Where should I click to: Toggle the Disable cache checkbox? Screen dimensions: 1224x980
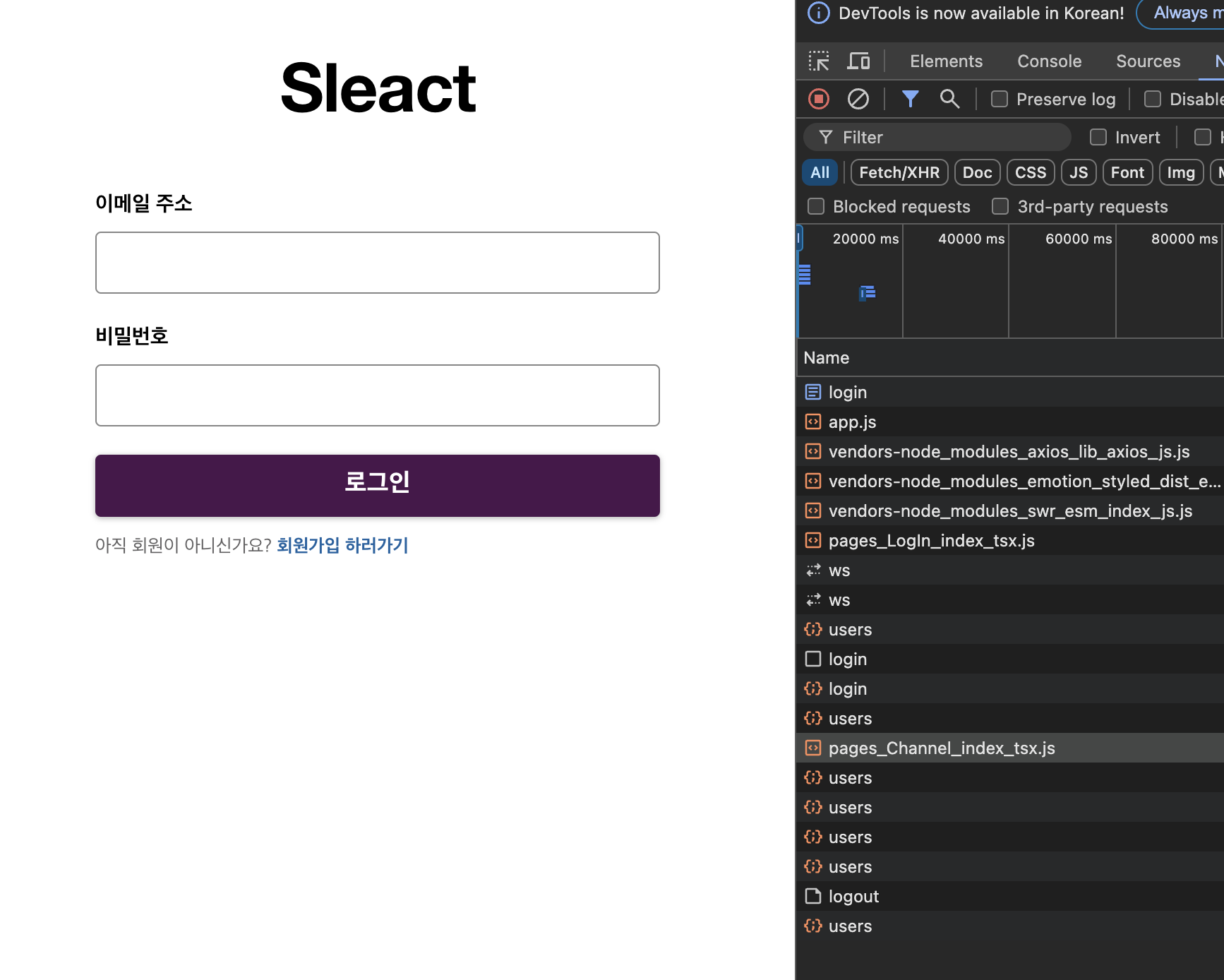point(1153,99)
